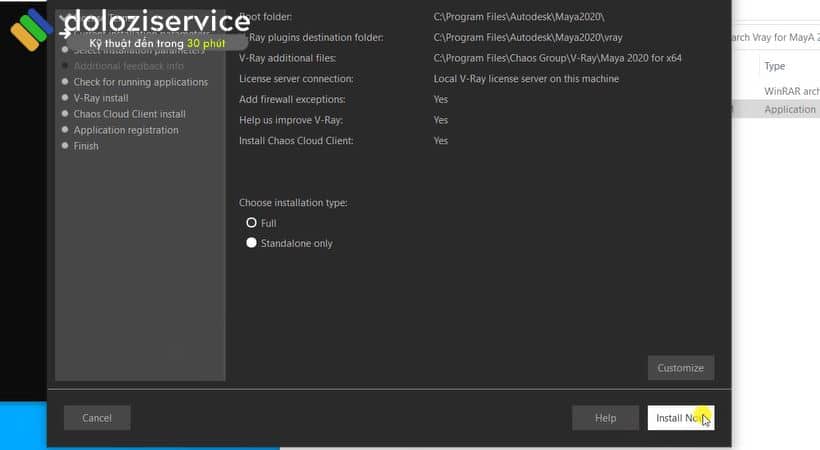Click the bullet beside V-Ray install step
Screen dimensions: 820x450
click(65, 98)
